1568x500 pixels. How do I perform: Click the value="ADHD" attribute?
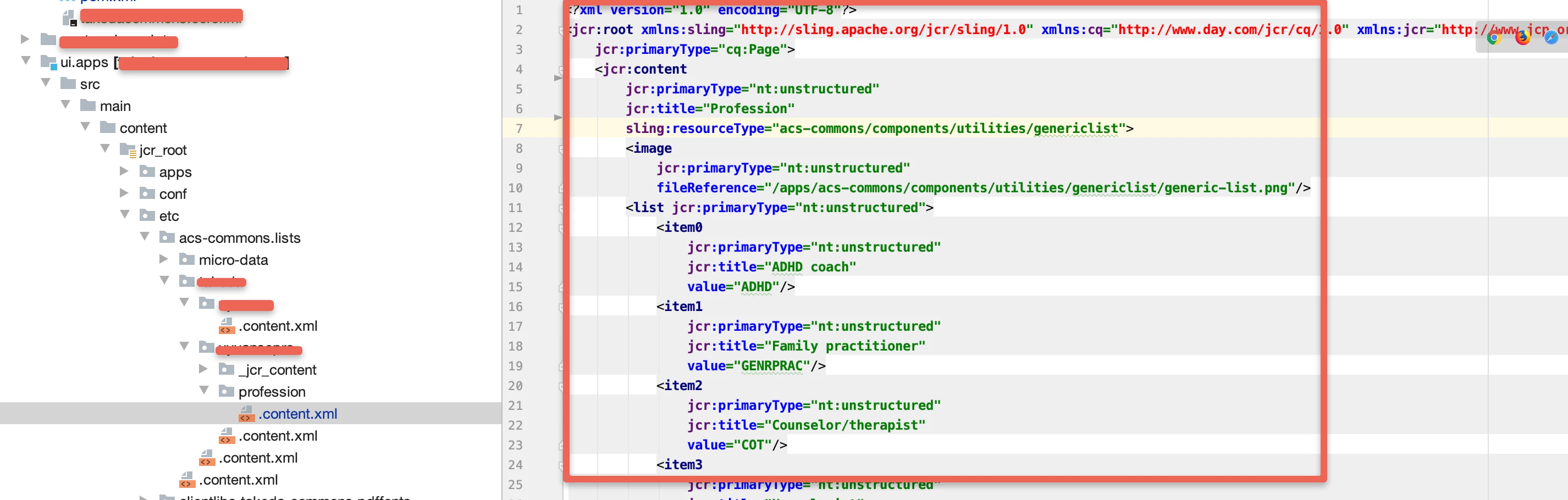click(733, 286)
